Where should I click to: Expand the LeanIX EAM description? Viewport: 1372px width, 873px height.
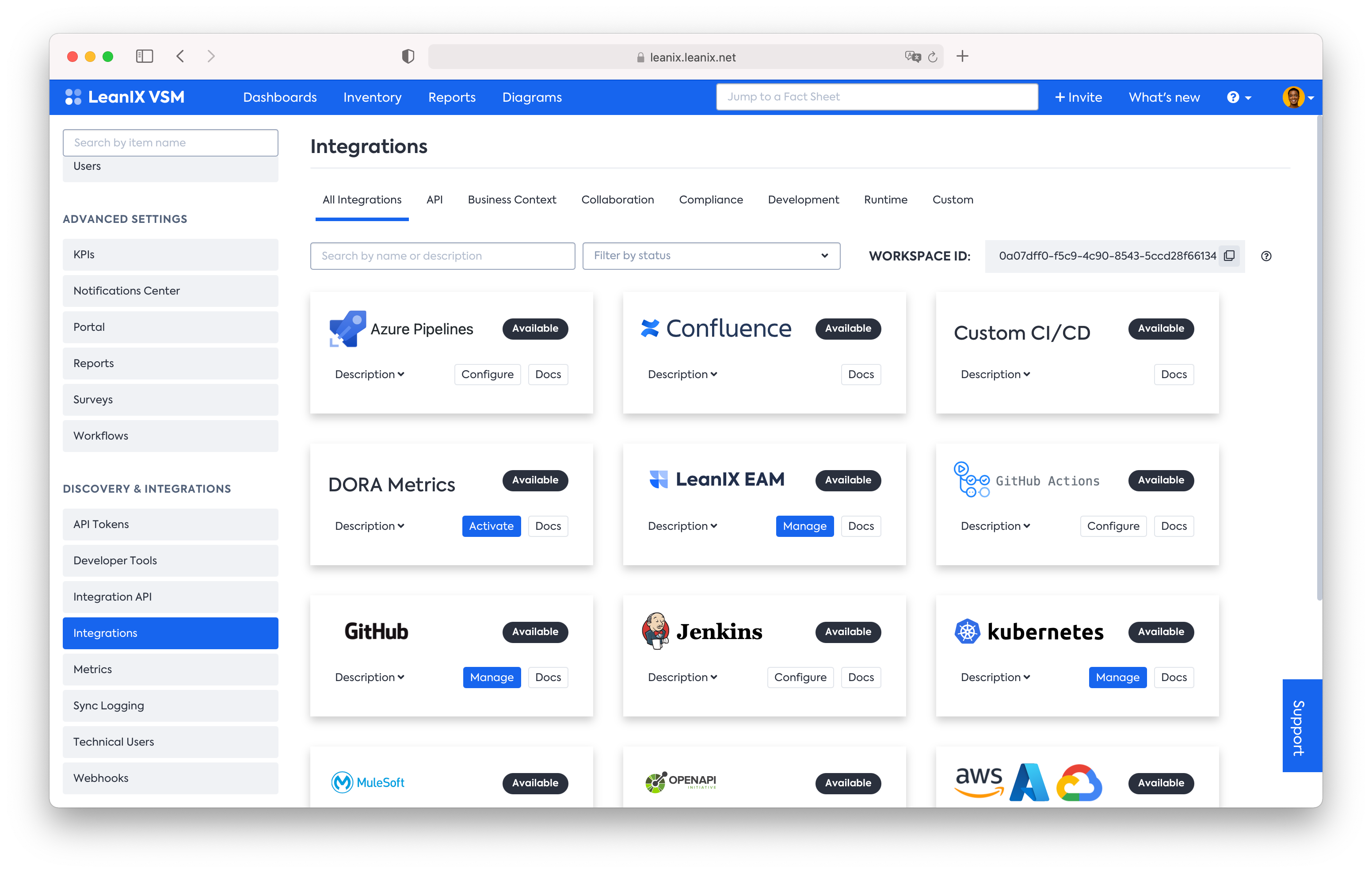pyautogui.click(x=682, y=526)
